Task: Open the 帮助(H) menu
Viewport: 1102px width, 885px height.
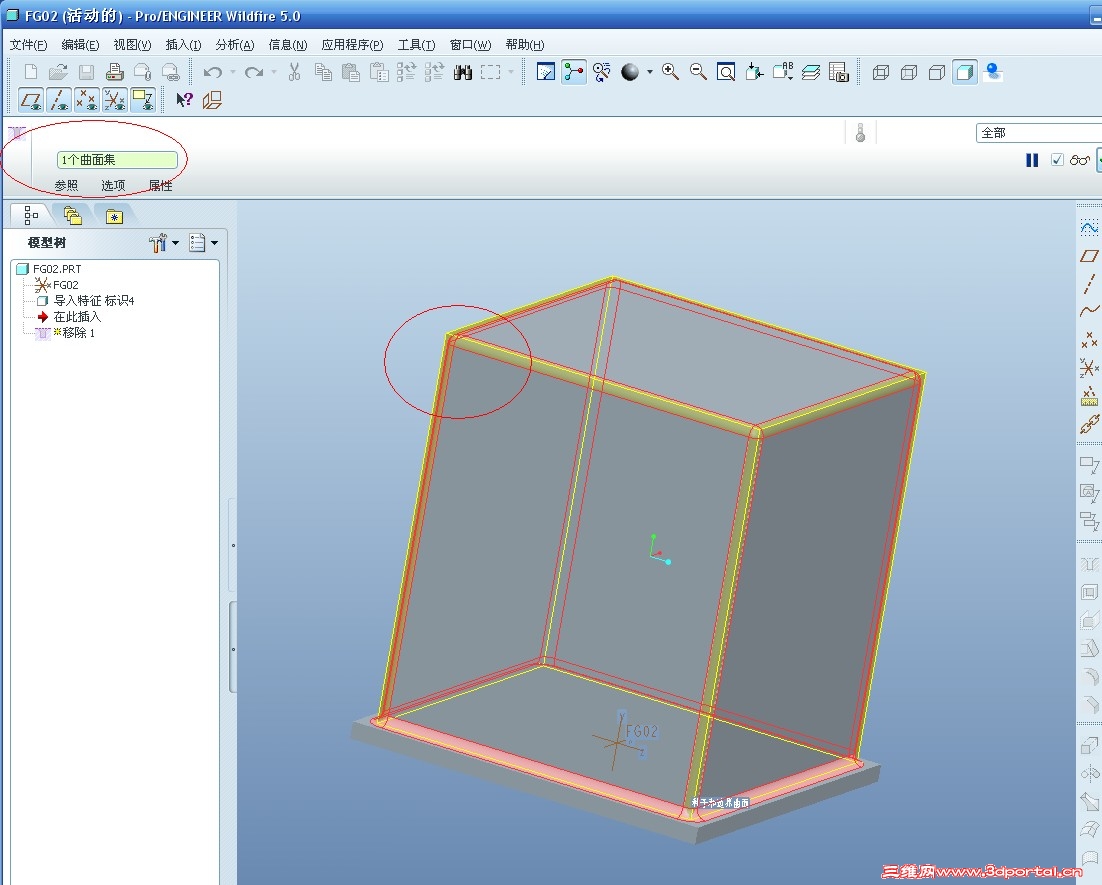Action: 525,45
